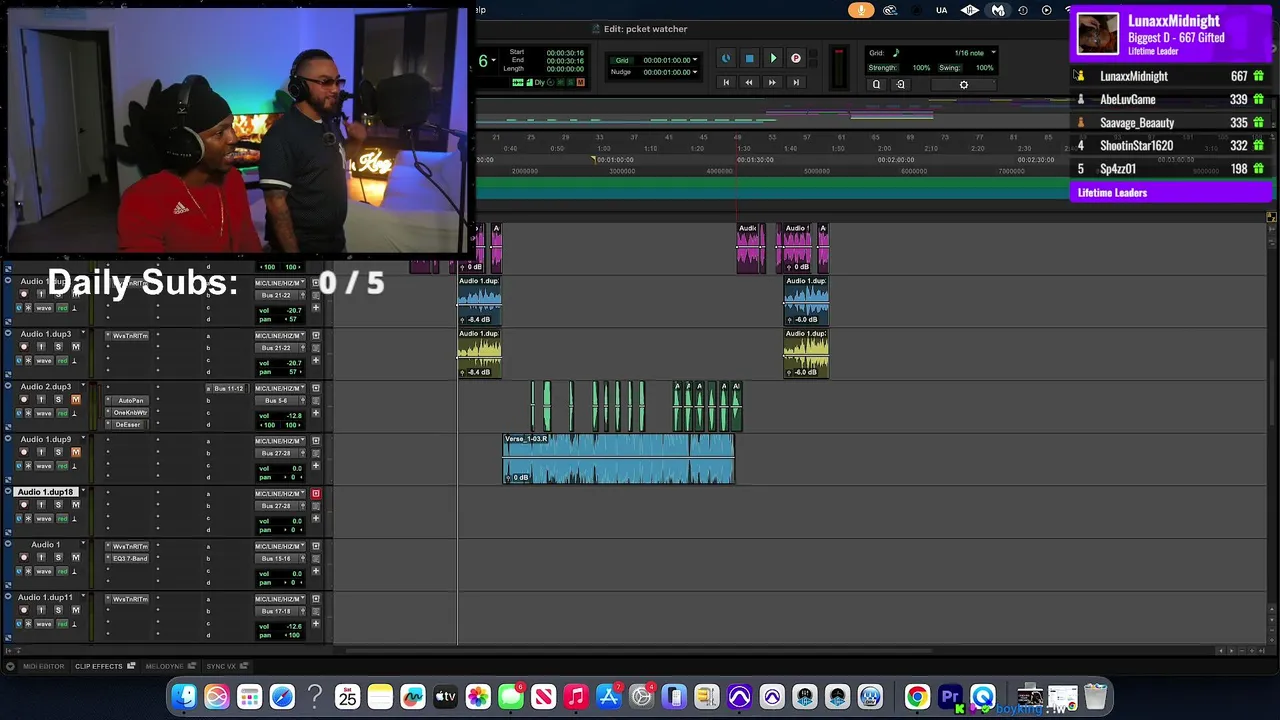Open the App Store from the Dock
The height and width of the screenshot is (720, 1280).
click(609, 697)
